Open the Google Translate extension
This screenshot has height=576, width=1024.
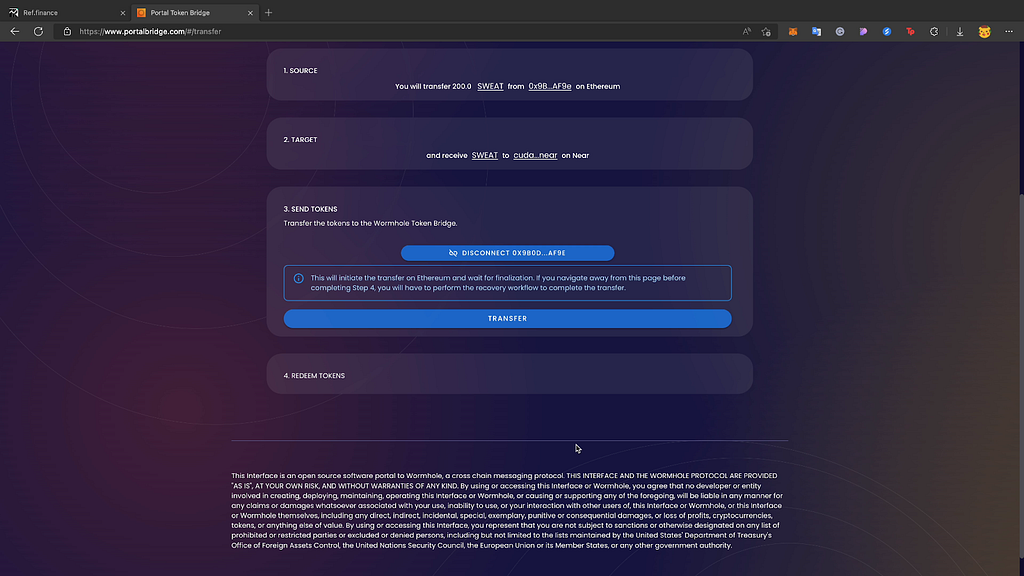[816, 31]
